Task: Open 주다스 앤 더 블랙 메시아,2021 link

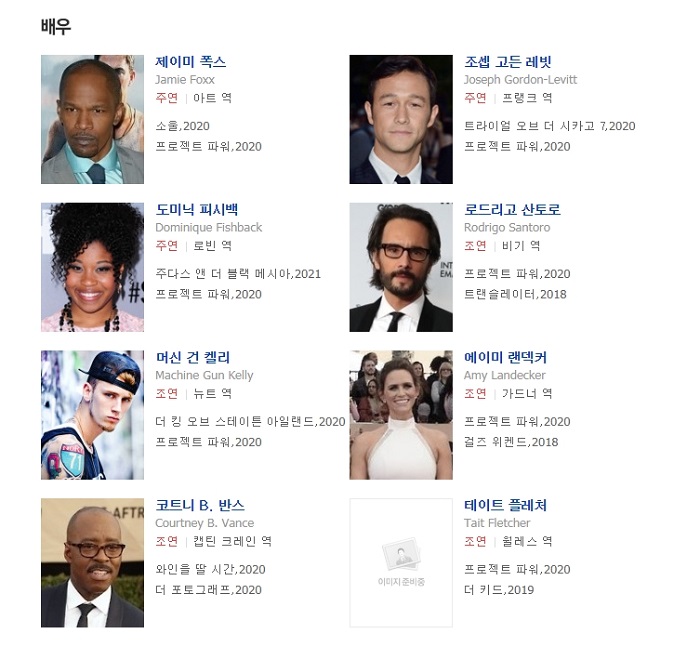Action: coord(238,274)
